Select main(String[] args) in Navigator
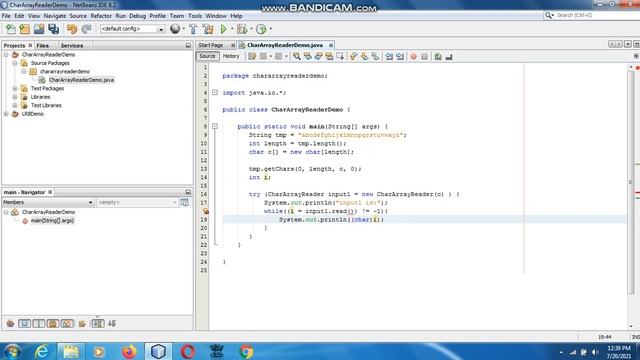This screenshot has width=640, height=360. tap(52, 221)
